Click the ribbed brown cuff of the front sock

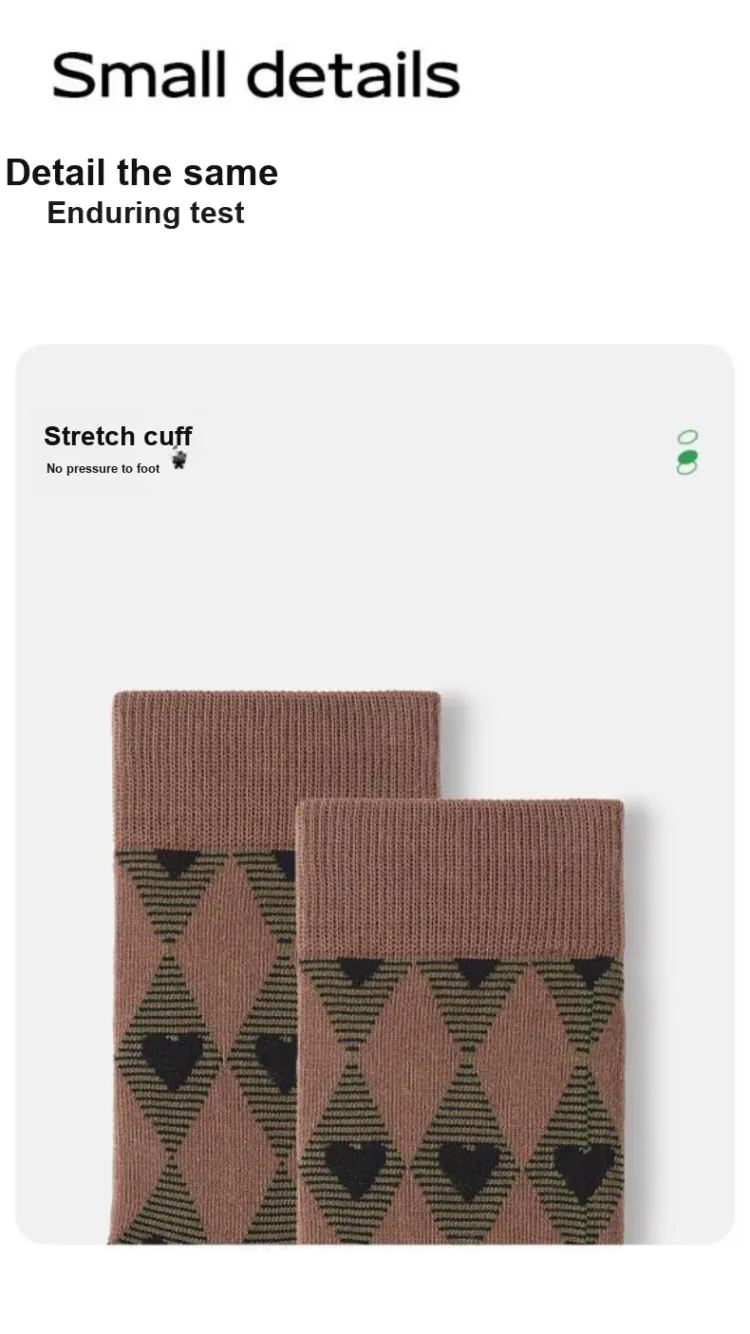click(461, 879)
